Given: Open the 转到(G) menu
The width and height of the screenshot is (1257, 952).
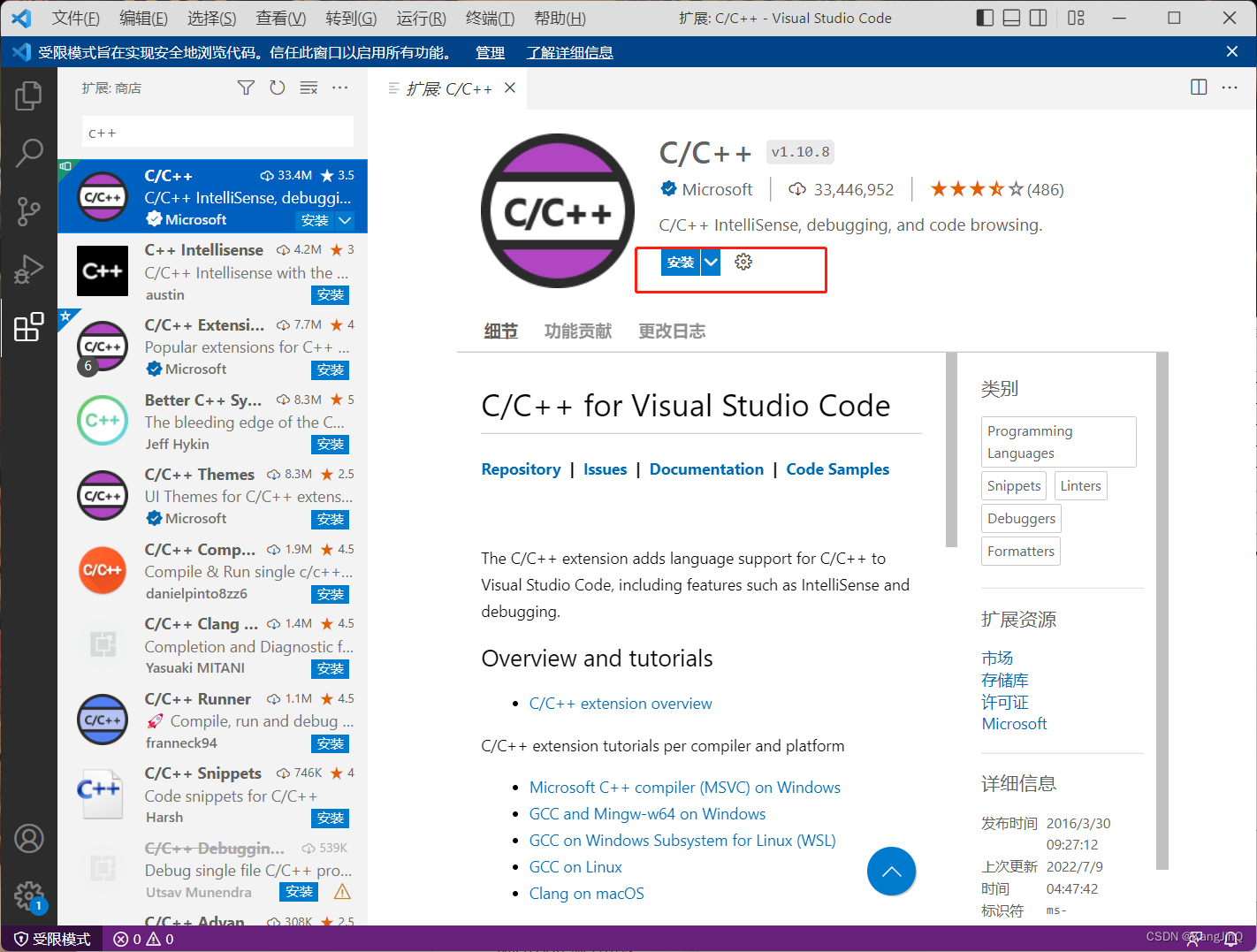Looking at the screenshot, I should tap(351, 18).
